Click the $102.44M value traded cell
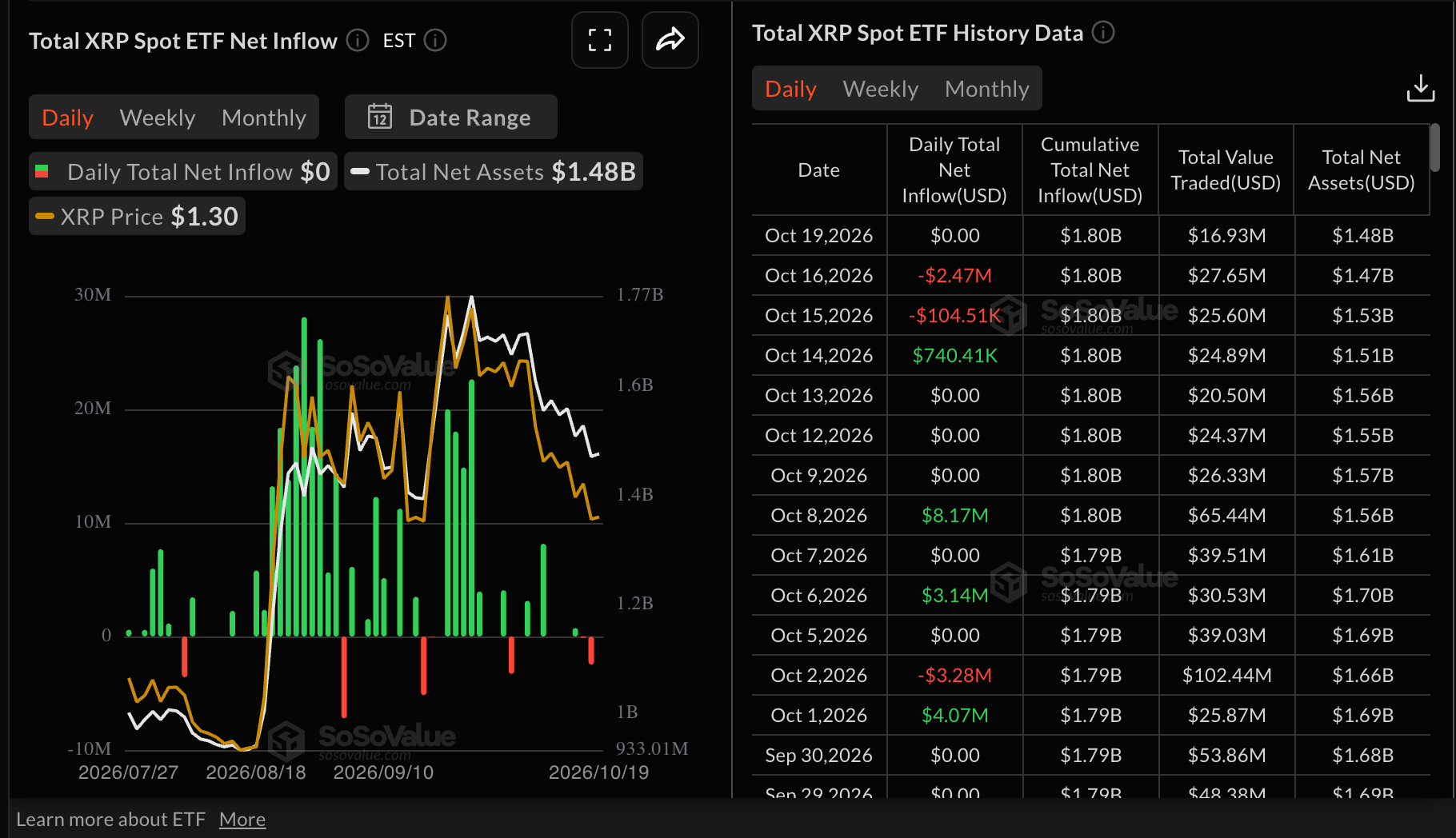1456x838 pixels. (1227, 676)
